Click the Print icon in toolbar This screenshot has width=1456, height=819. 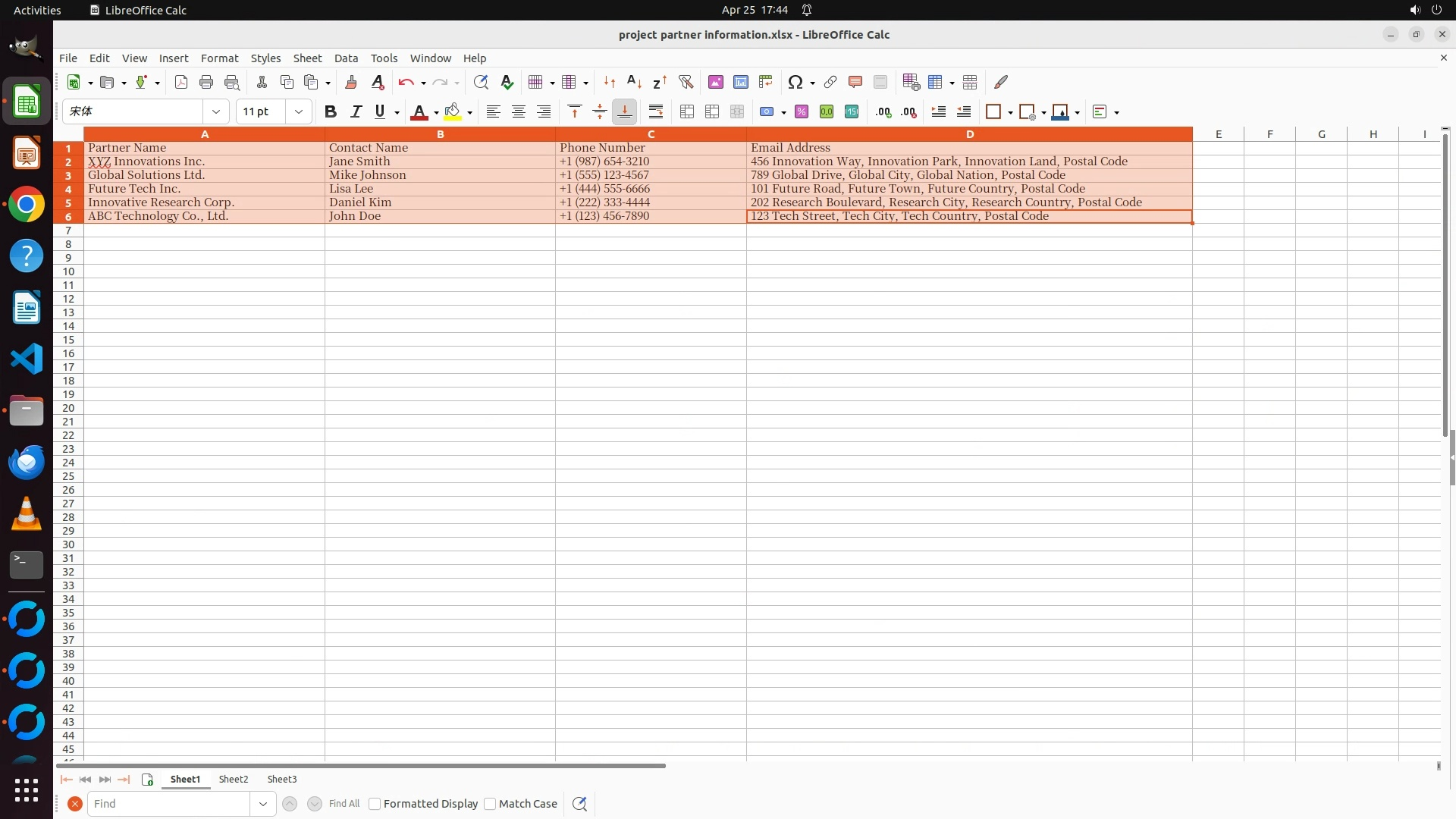(x=206, y=83)
